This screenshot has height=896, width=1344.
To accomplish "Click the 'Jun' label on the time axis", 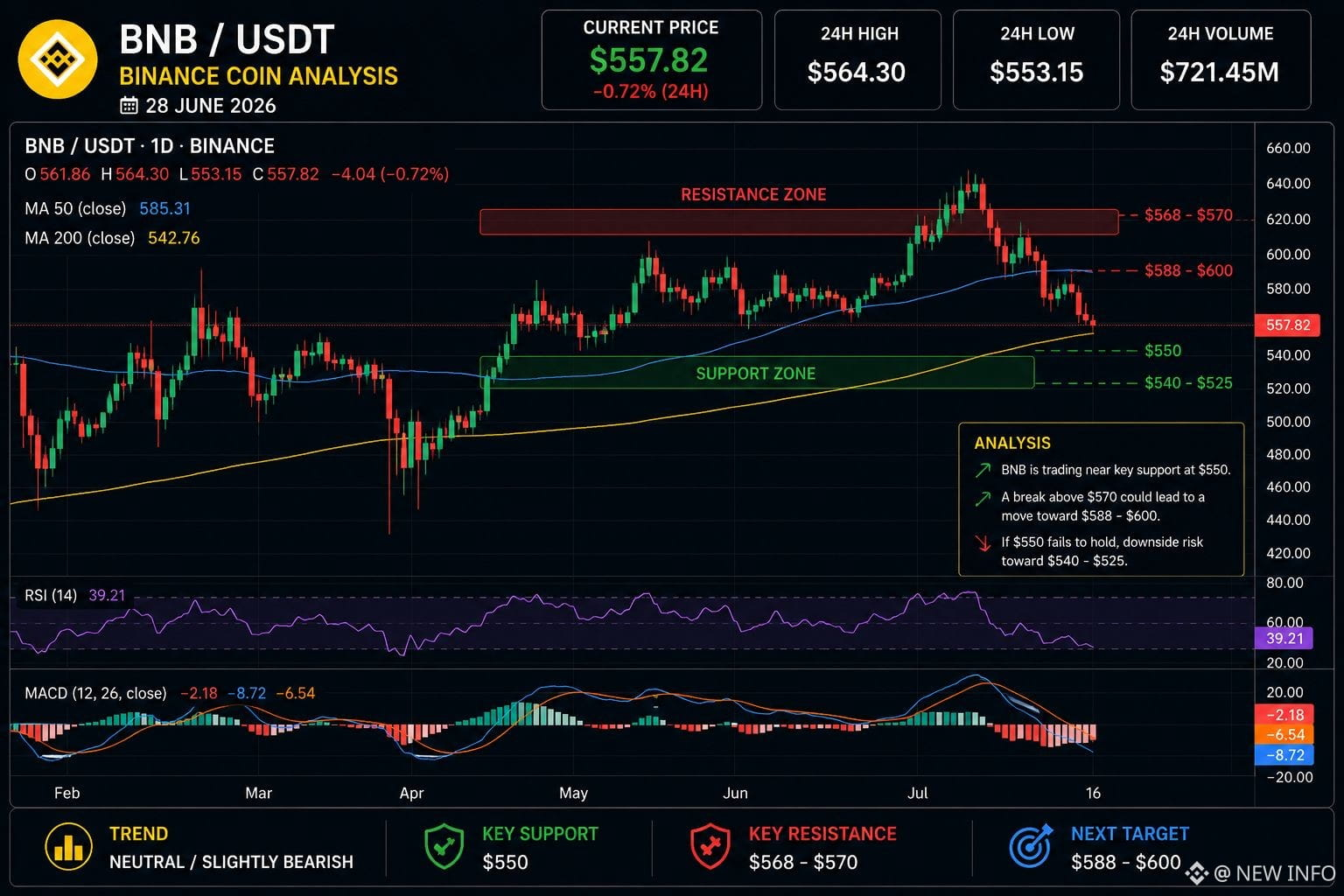I will [735, 793].
